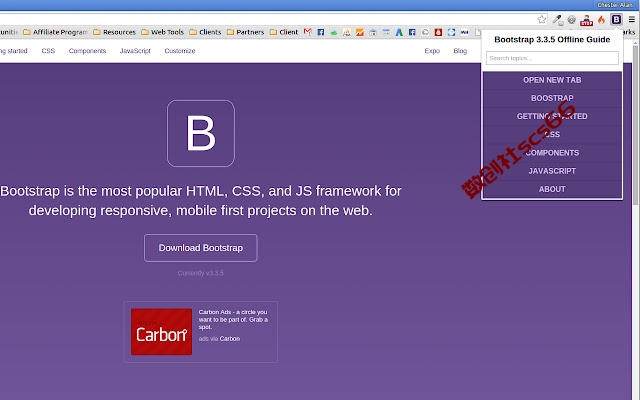Click the bookmark star in address bar

542,20
